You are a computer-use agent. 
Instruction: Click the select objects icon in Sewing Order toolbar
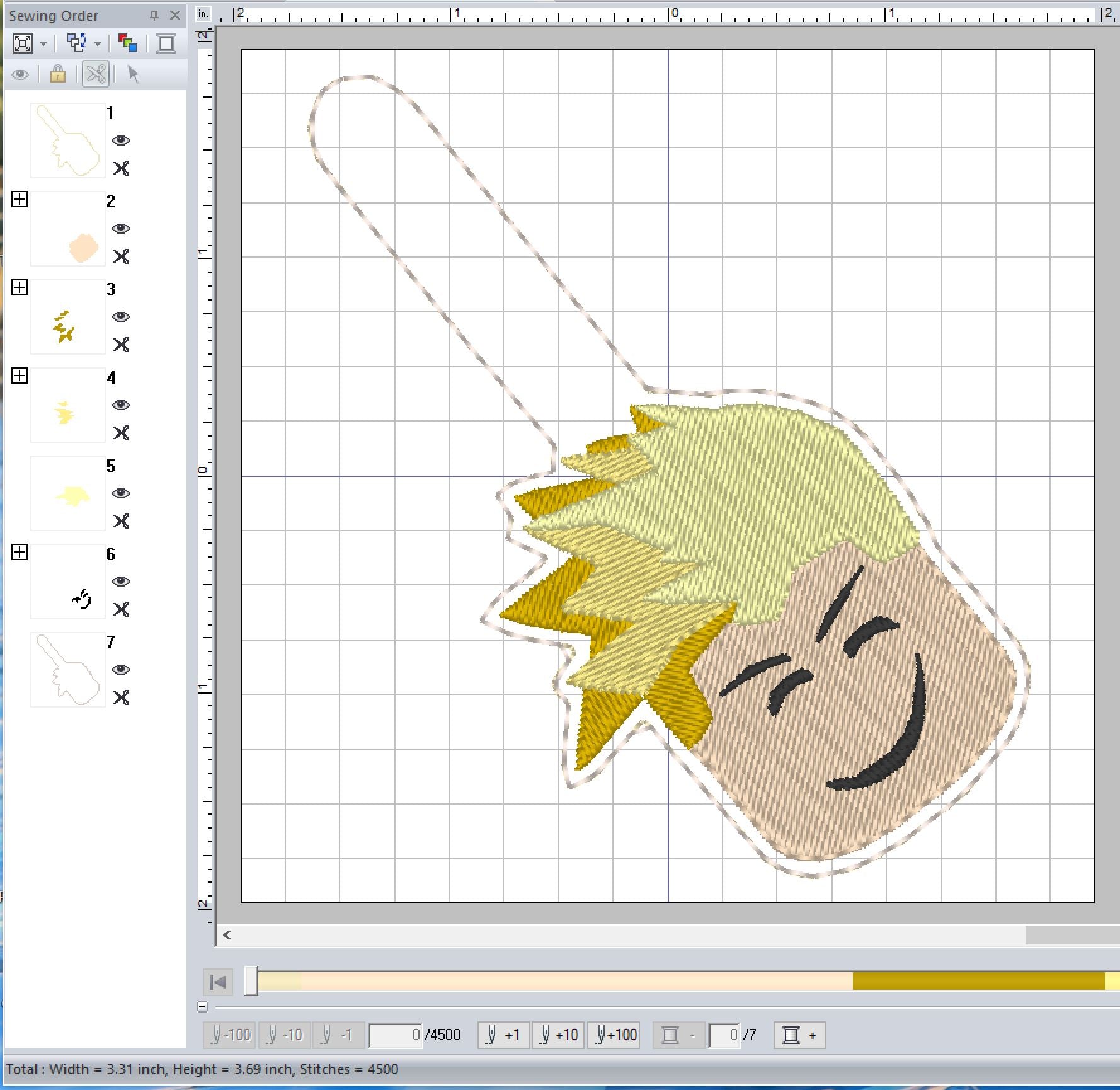click(x=76, y=43)
